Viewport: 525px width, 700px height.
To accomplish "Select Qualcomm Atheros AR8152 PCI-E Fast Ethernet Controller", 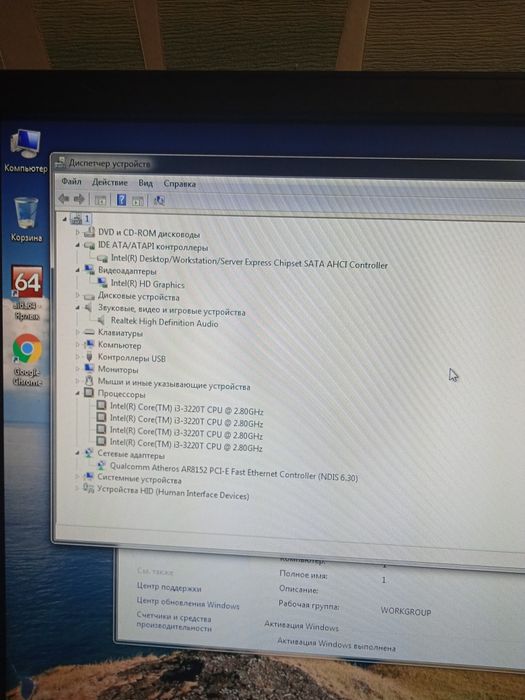I will (233, 472).
